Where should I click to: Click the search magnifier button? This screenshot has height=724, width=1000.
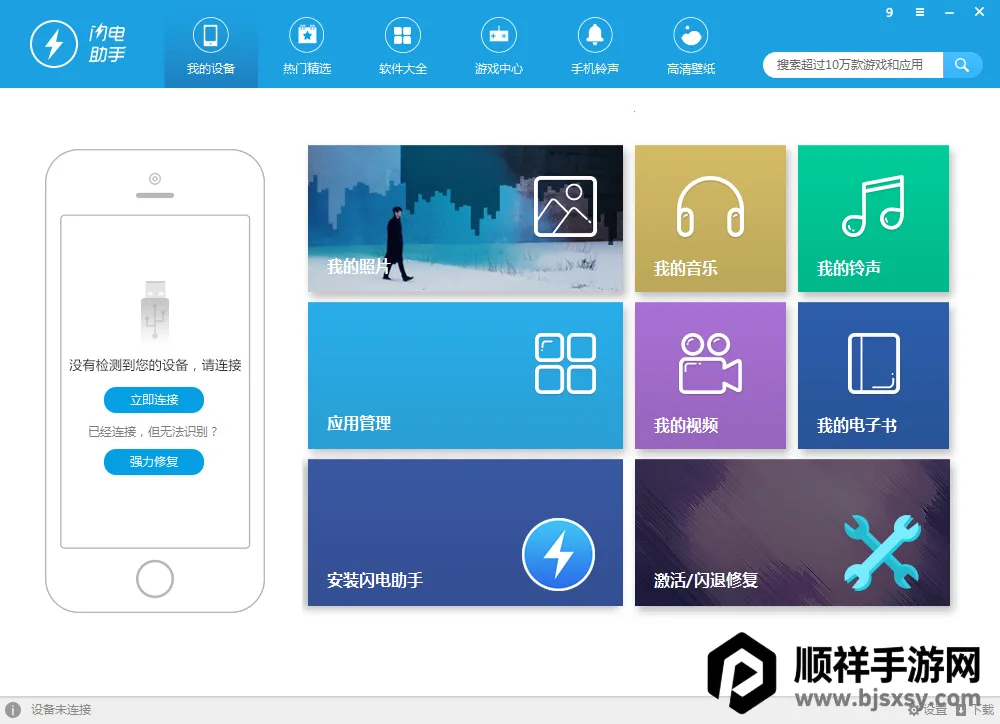click(962, 65)
